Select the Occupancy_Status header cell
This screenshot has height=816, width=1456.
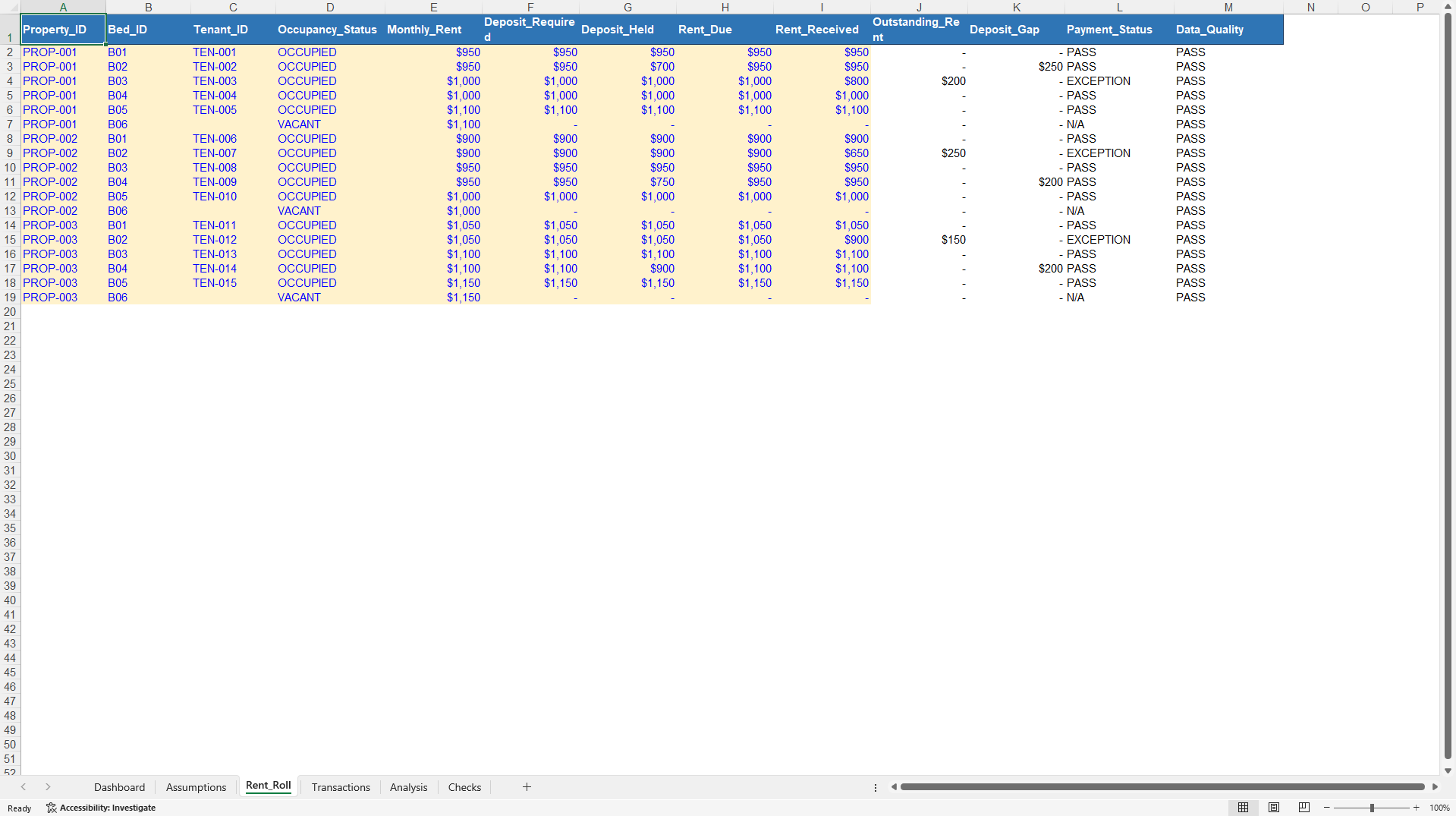click(x=330, y=30)
